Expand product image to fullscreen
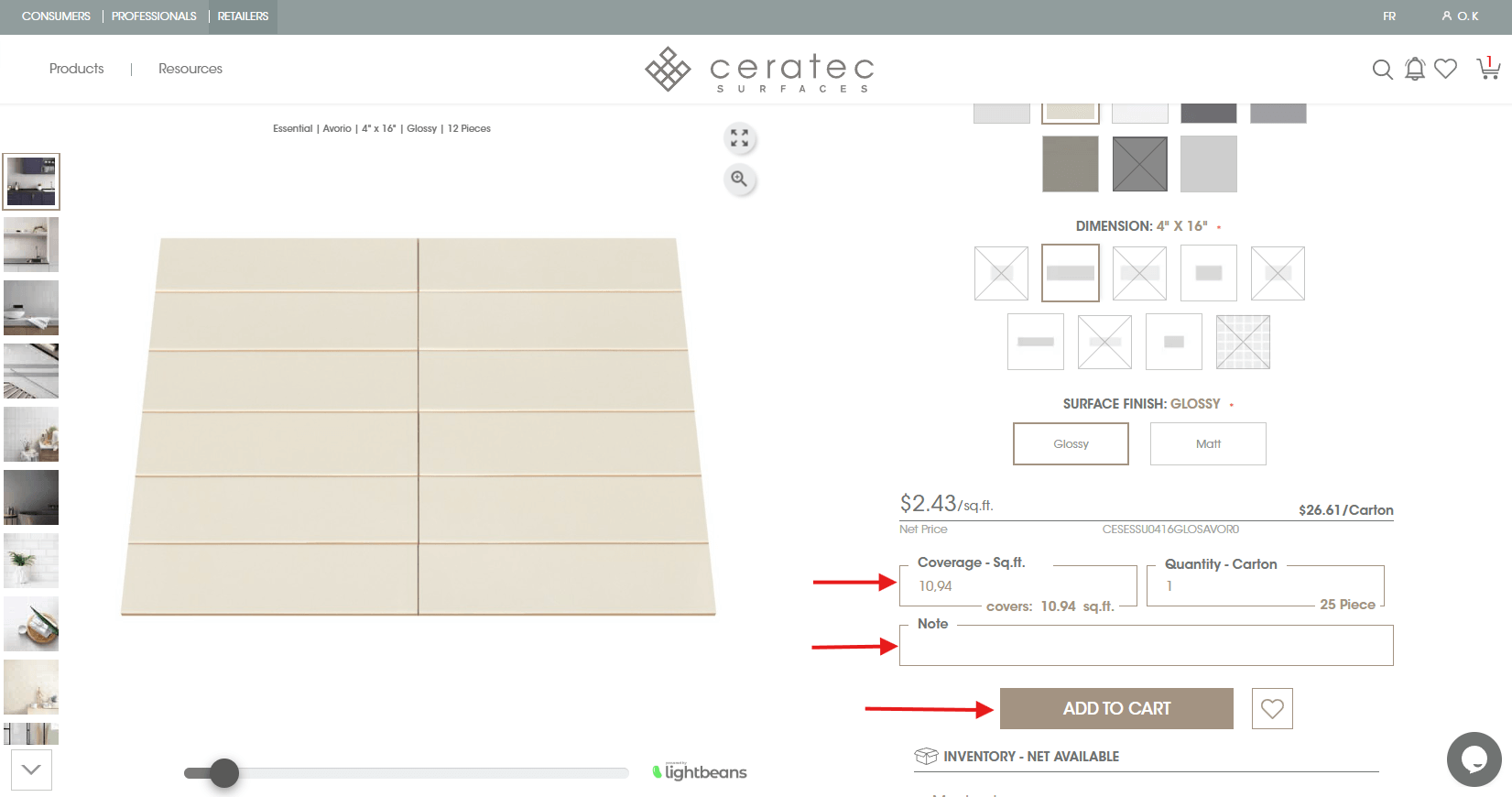Viewport: 1512px width, 797px height. pyautogui.click(x=739, y=138)
